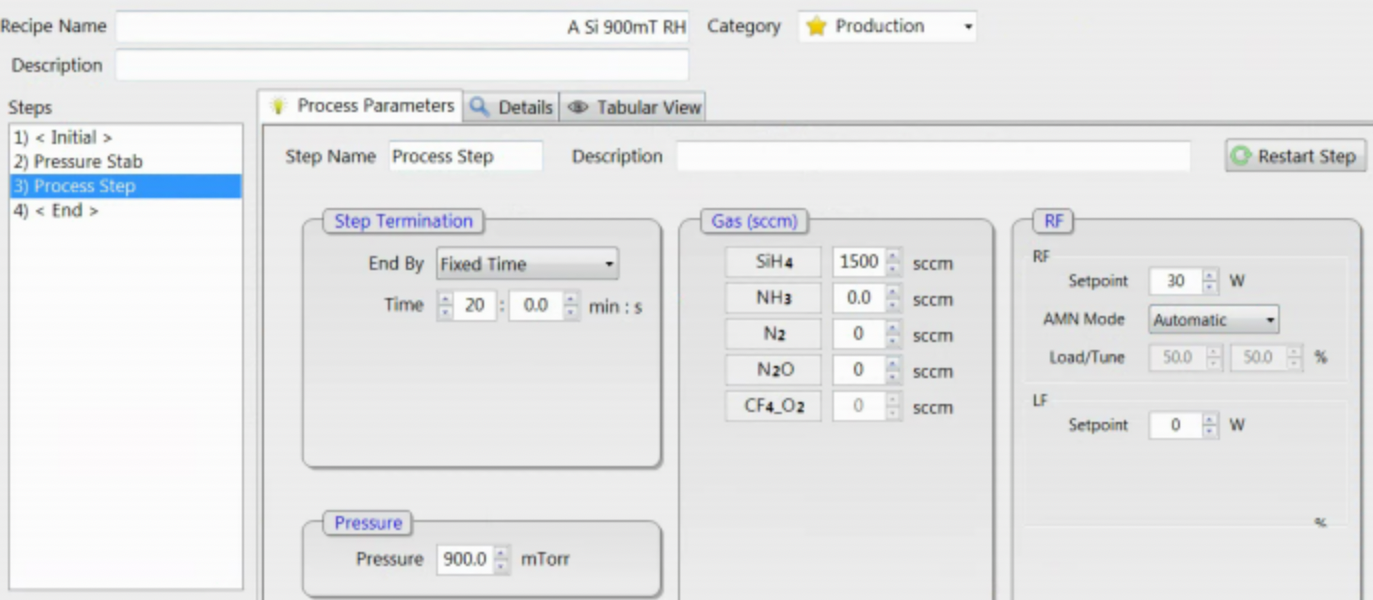Click the NH3 flow stepper arrows
The height and width of the screenshot is (600, 1373).
(894, 299)
